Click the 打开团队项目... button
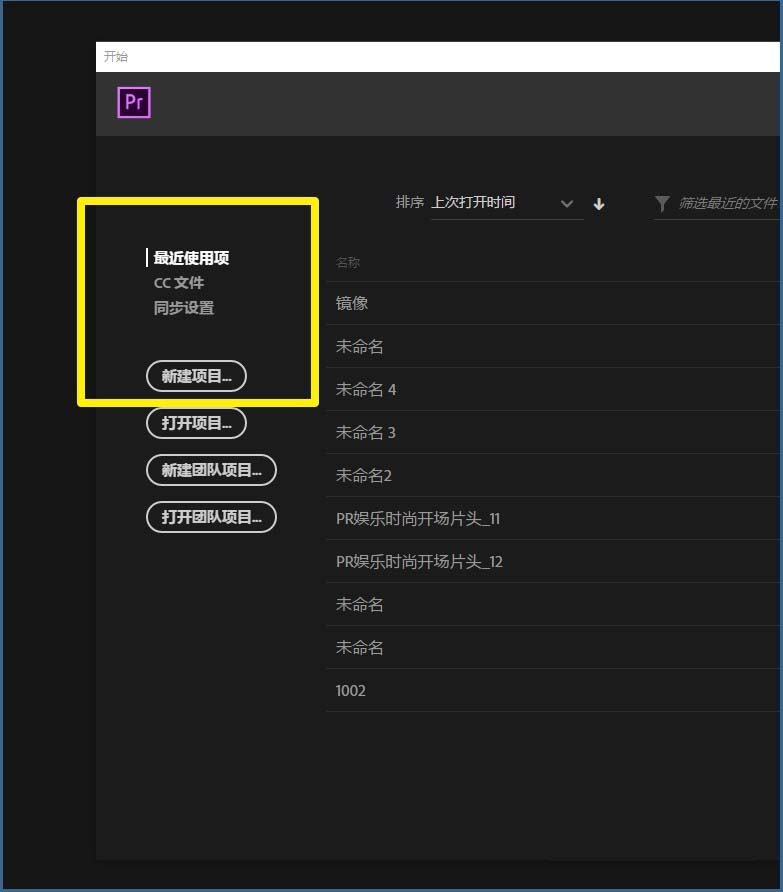Screen dimensions: 783x892 (211, 517)
